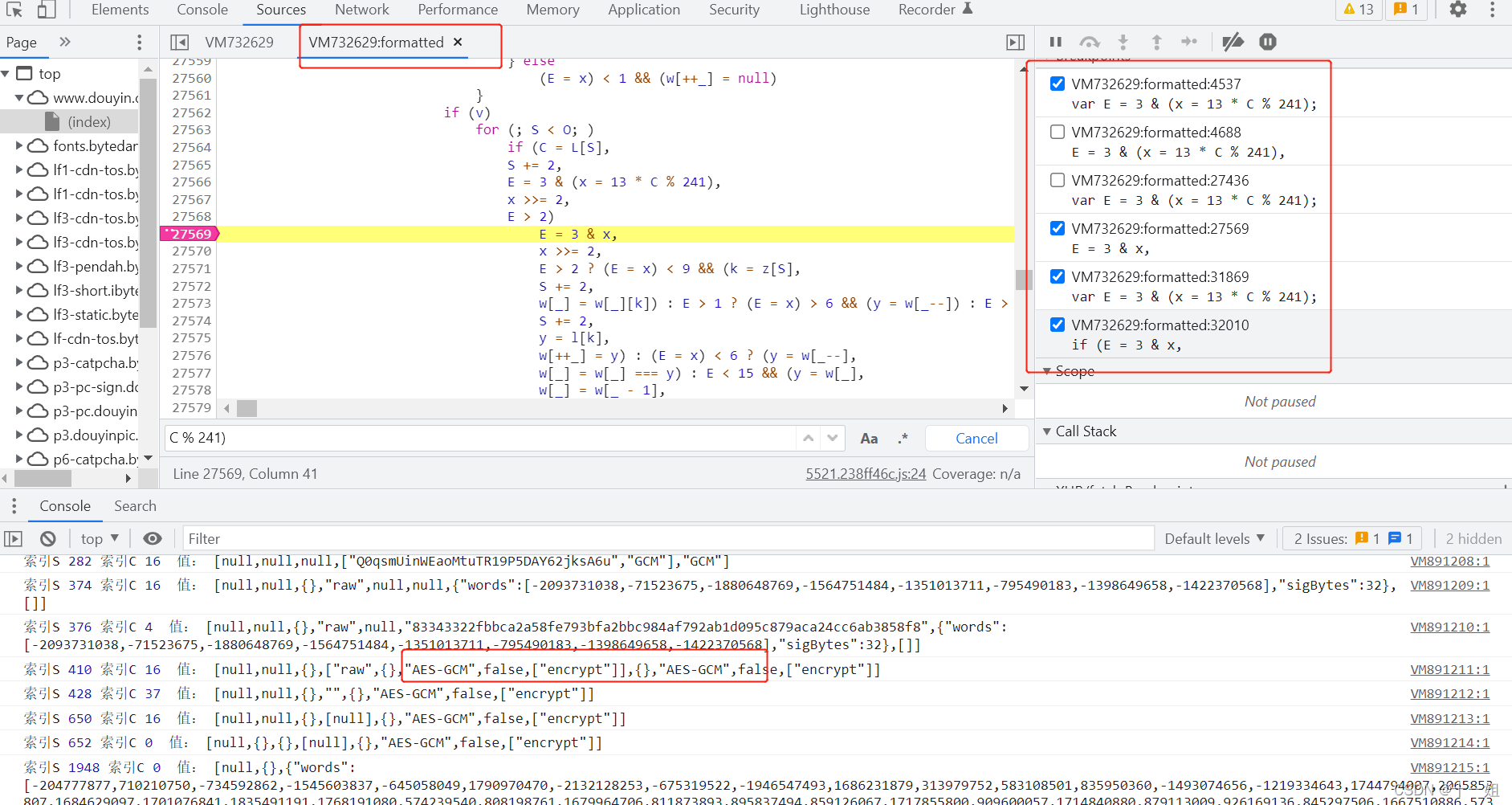The image size is (1512, 805).
Task: Click the inspect element picker icon
Action: tap(14, 10)
